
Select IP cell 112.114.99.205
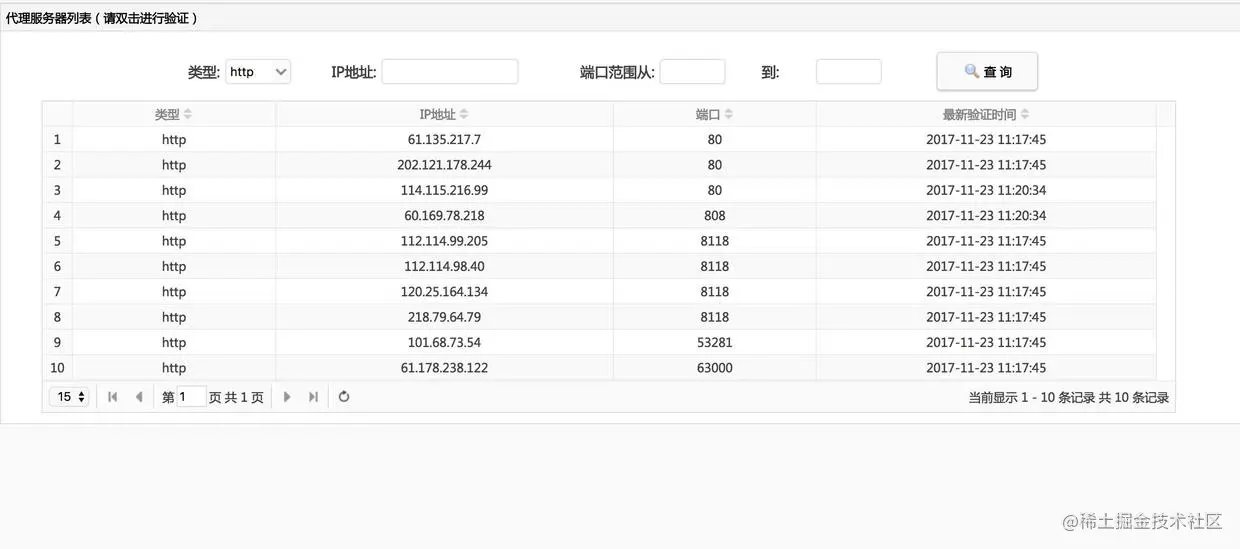click(444, 241)
